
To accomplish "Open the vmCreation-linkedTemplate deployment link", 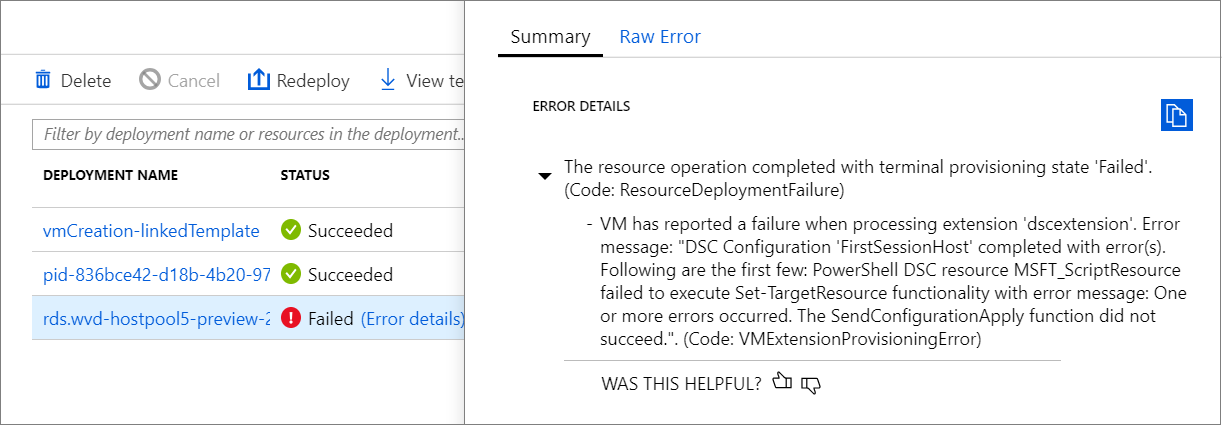I will [x=151, y=231].
